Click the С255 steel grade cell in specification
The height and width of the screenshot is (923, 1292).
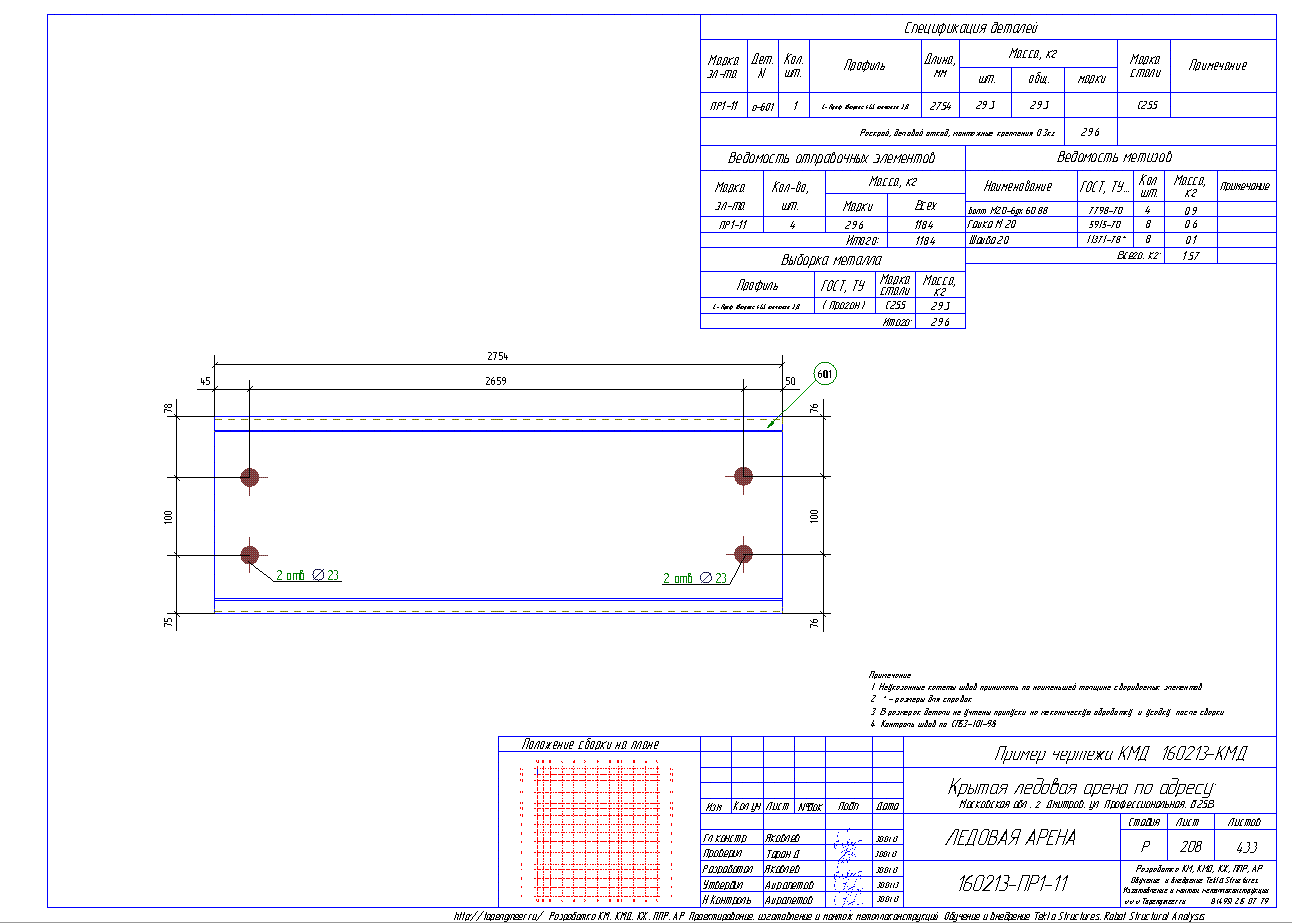(x=1147, y=105)
